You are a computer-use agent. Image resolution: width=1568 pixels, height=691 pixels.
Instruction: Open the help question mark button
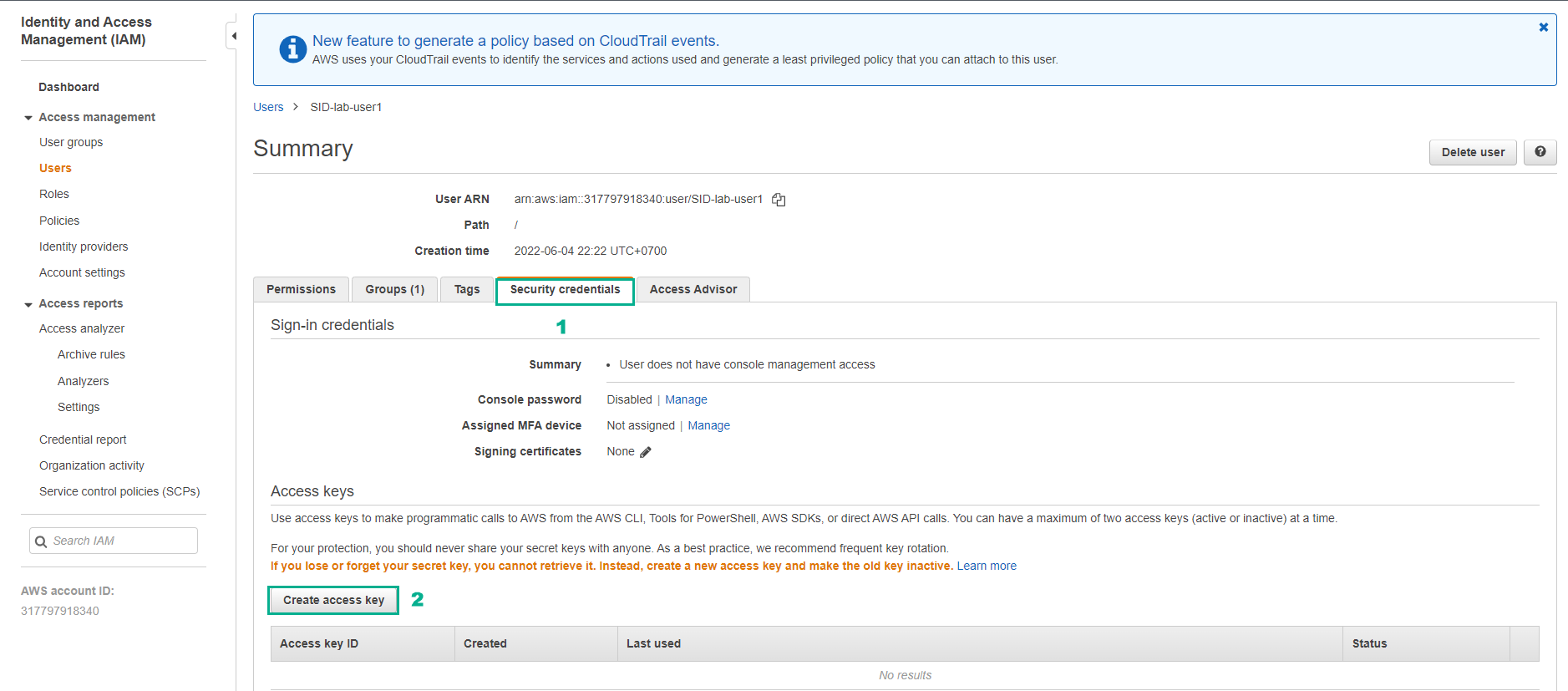tap(1540, 152)
